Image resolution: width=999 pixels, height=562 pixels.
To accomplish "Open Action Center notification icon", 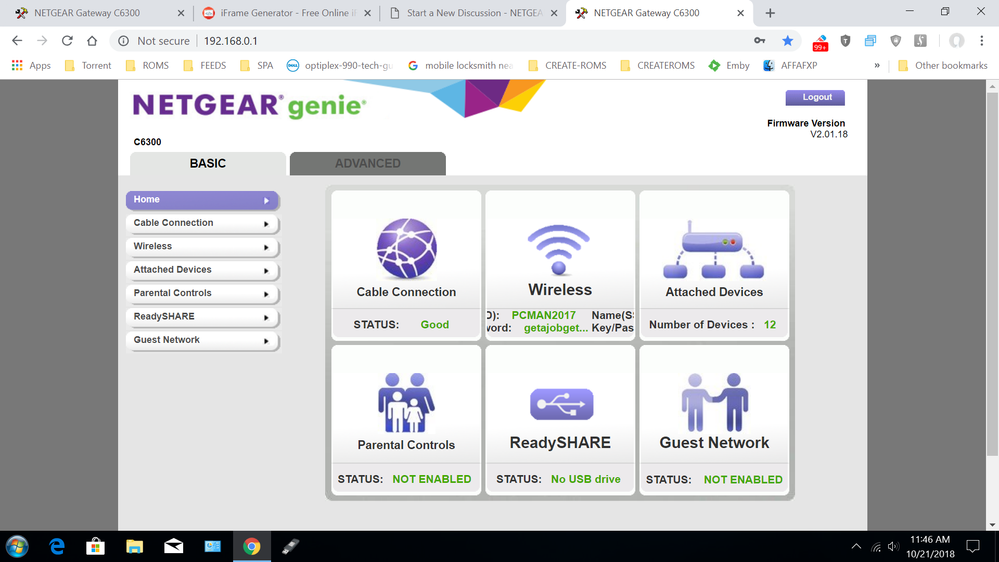I will [973, 546].
